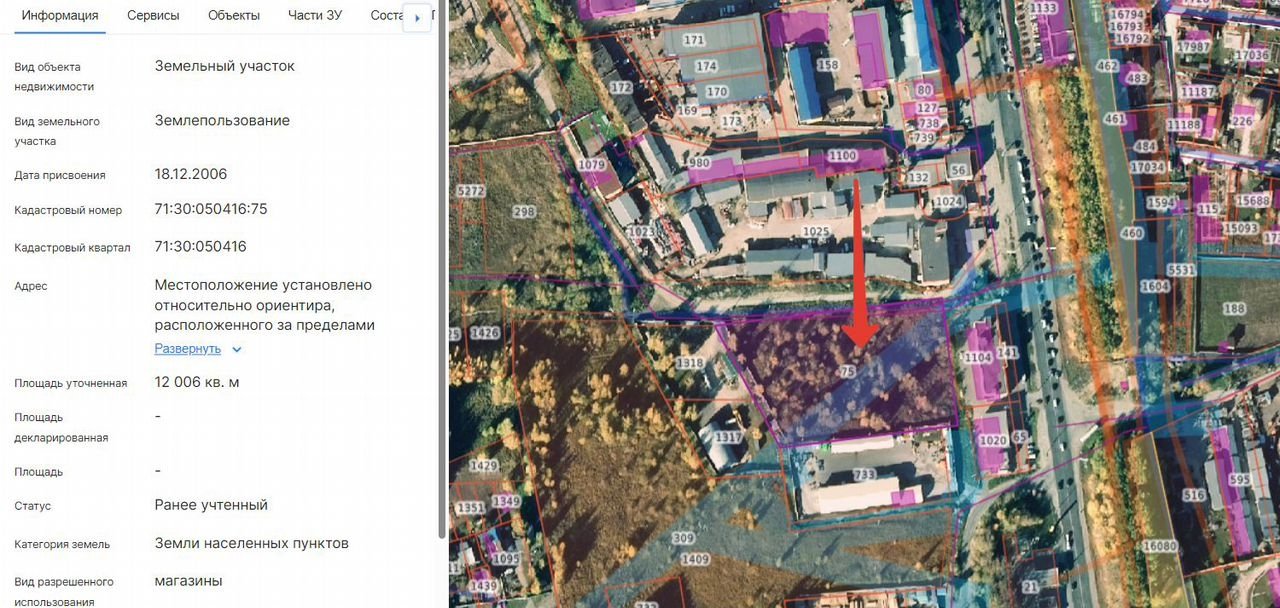Select parcel 16080 on the map
The height and width of the screenshot is (608, 1280).
point(1159,546)
